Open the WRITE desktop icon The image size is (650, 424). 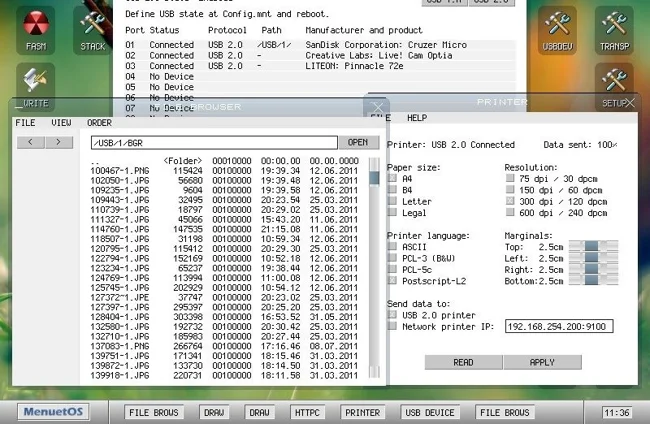(x=36, y=85)
